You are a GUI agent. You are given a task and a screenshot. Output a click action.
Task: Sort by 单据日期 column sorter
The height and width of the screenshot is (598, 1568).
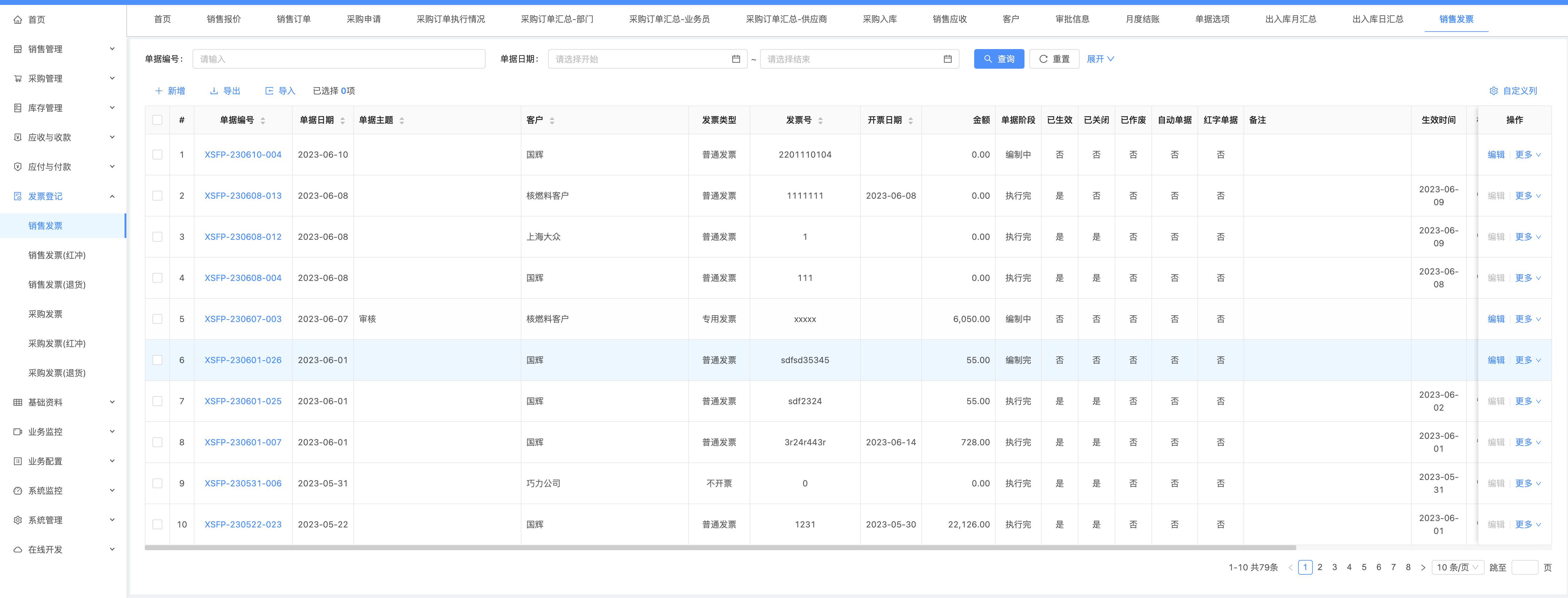[x=343, y=121]
